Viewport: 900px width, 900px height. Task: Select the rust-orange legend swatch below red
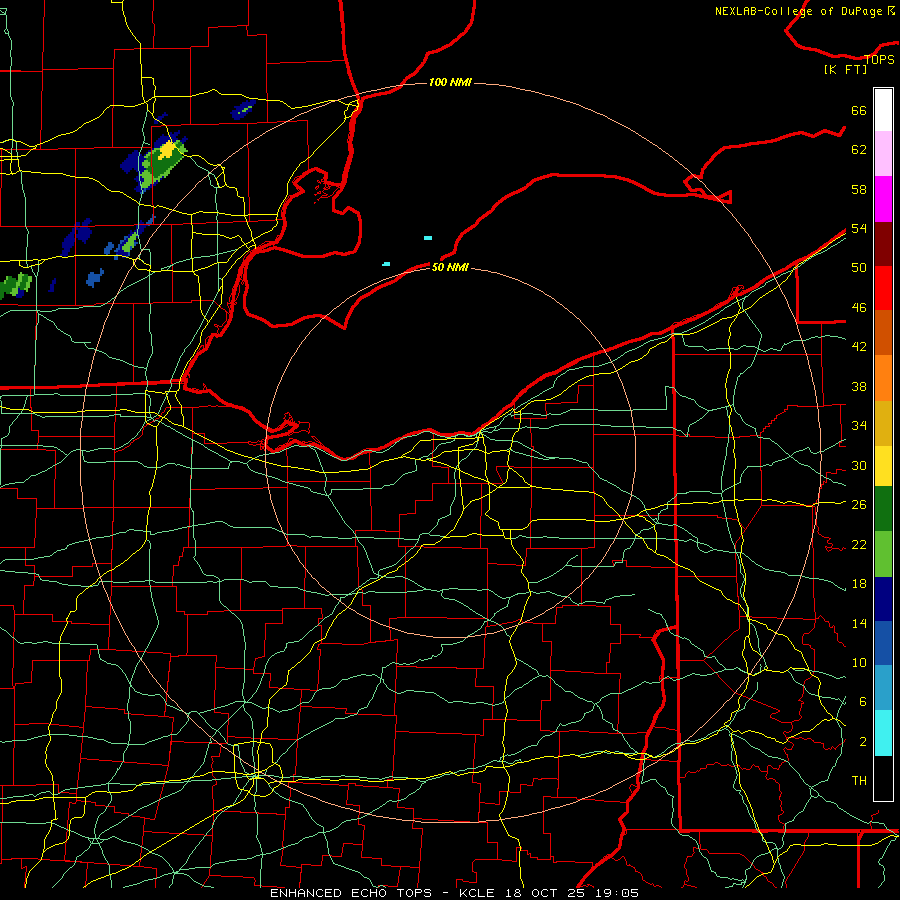tap(883, 332)
